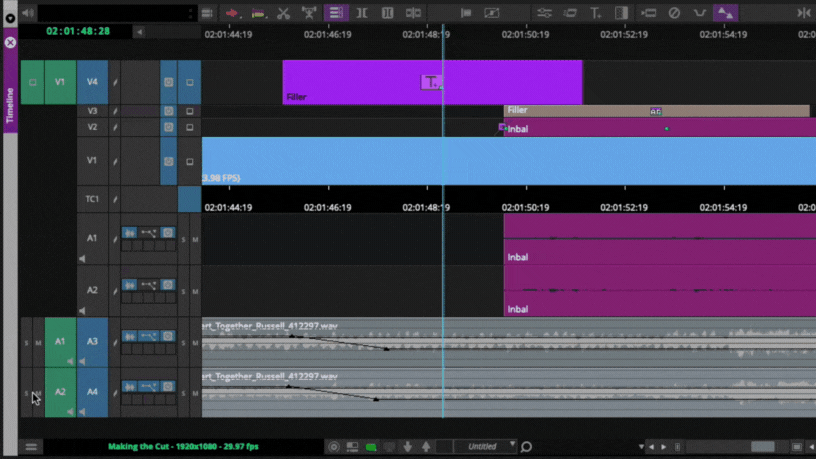
Task: Open the Title tool T+ icon
Action: [596, 13]
